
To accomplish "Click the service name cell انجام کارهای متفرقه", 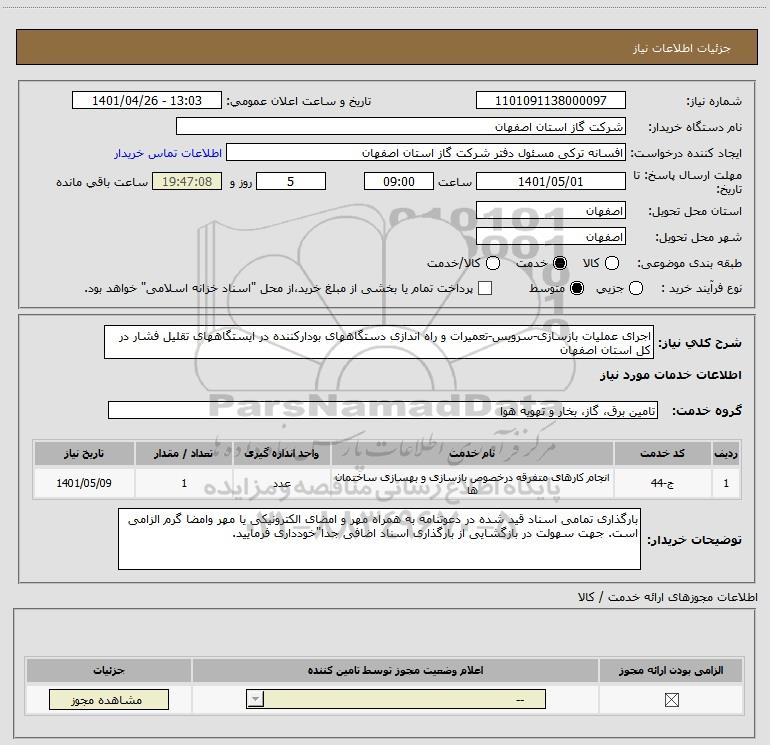I will coord(472,483).
